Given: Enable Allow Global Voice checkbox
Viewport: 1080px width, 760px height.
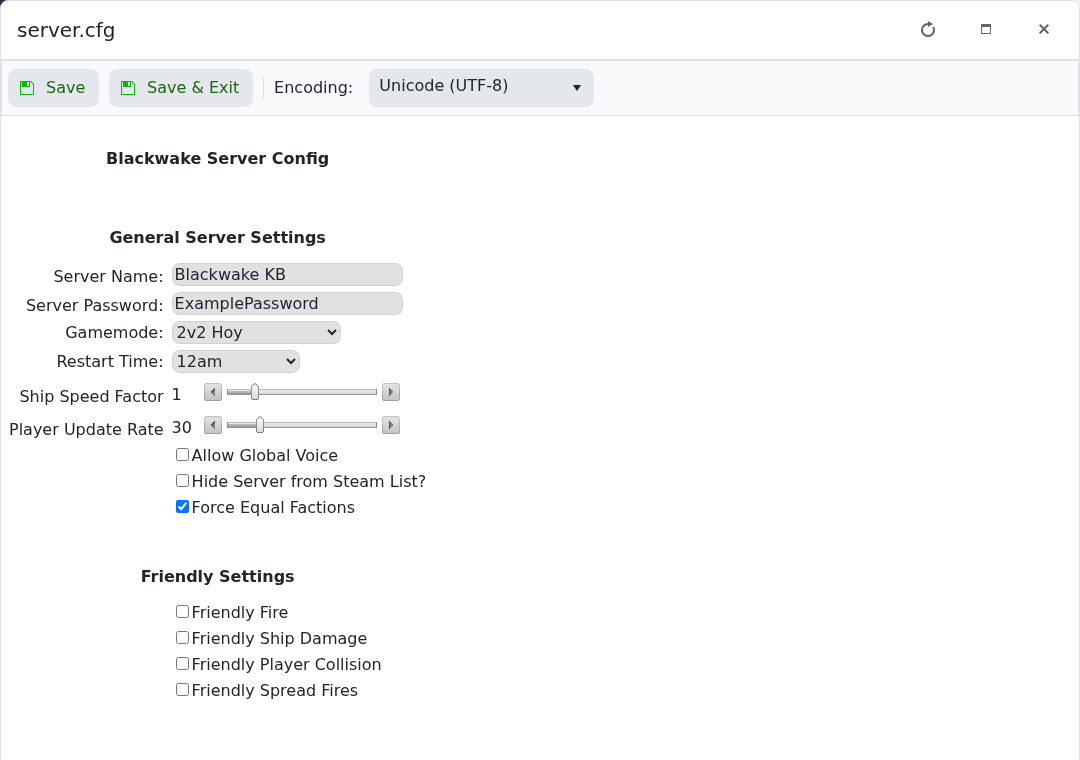Looking at the screenshot, I should [x=183, y=455].
